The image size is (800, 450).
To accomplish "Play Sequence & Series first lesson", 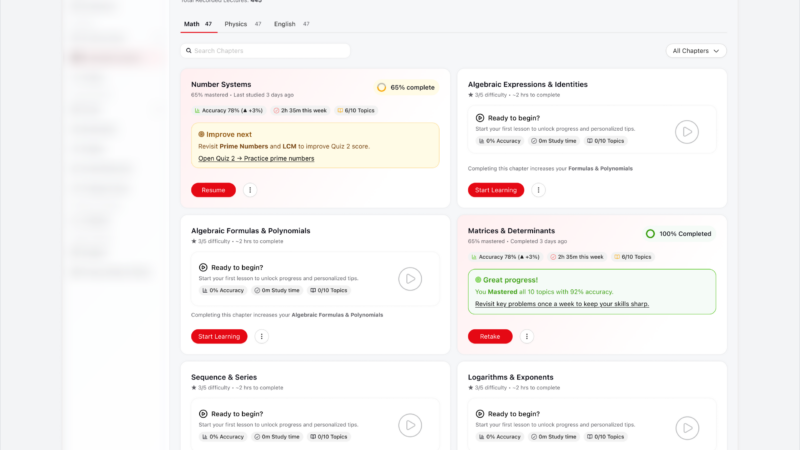I will pos(410,426).
